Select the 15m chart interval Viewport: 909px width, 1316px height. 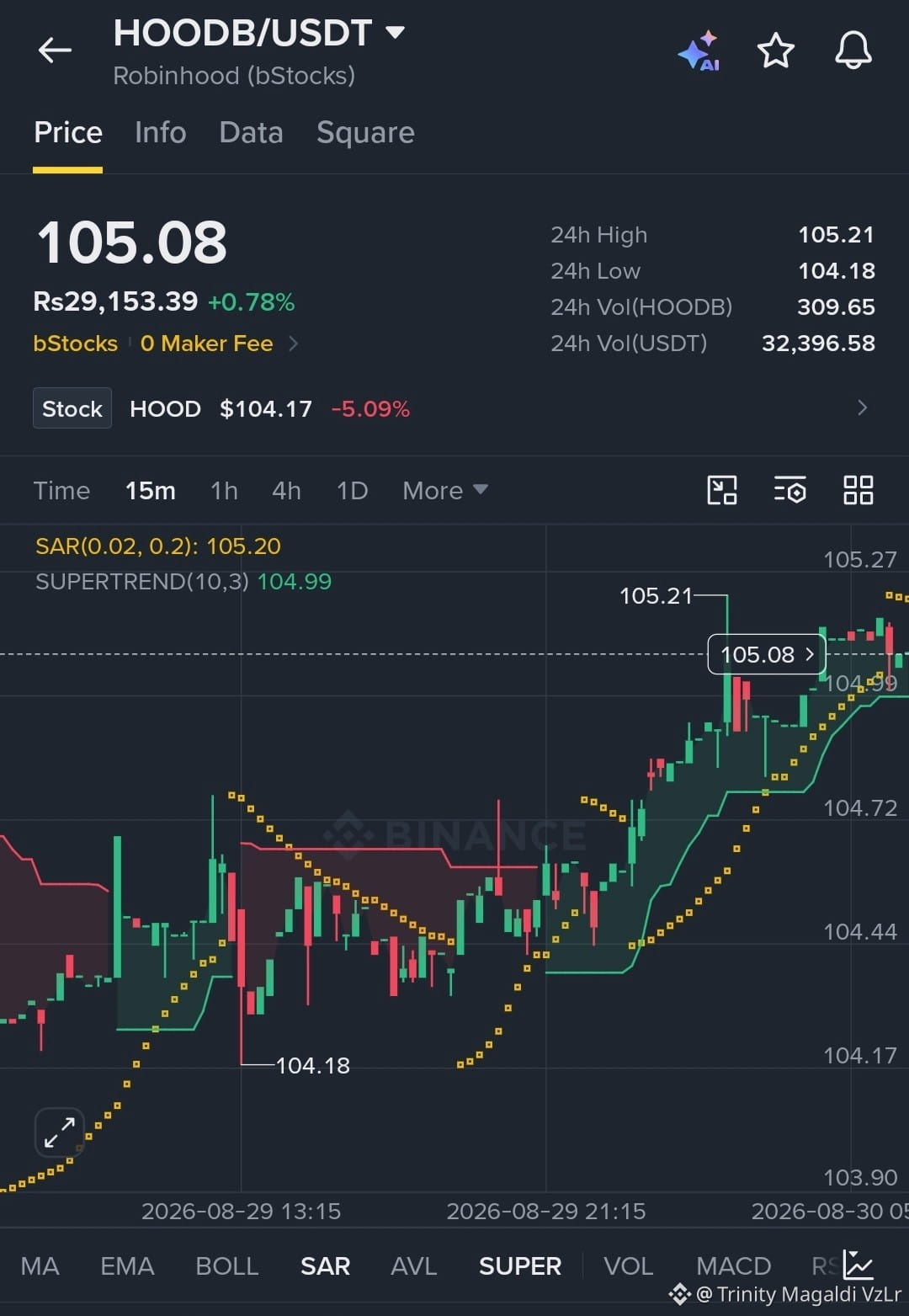[x=151, y=490]
